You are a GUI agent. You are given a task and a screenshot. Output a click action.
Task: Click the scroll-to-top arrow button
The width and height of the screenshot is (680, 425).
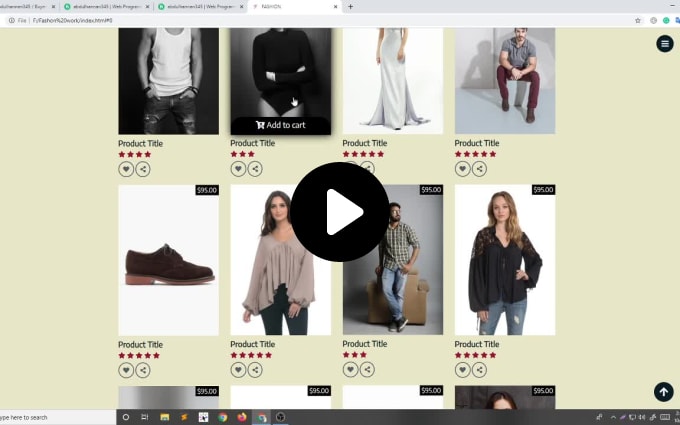(664, 392)
